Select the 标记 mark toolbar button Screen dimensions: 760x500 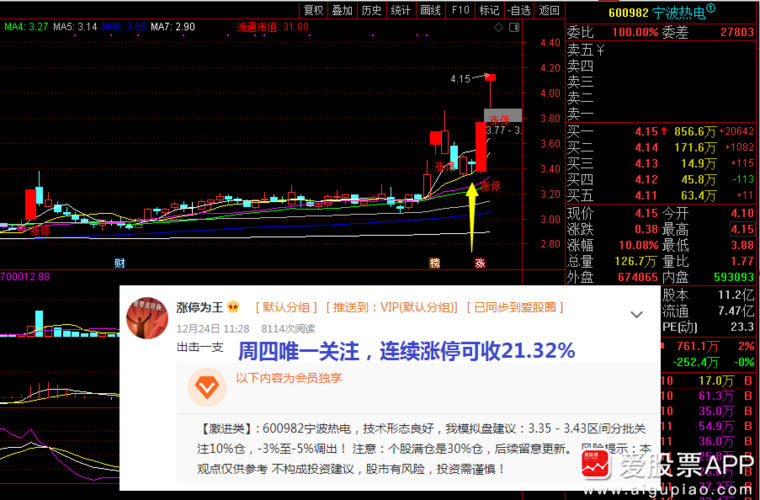tap(489, 10)
